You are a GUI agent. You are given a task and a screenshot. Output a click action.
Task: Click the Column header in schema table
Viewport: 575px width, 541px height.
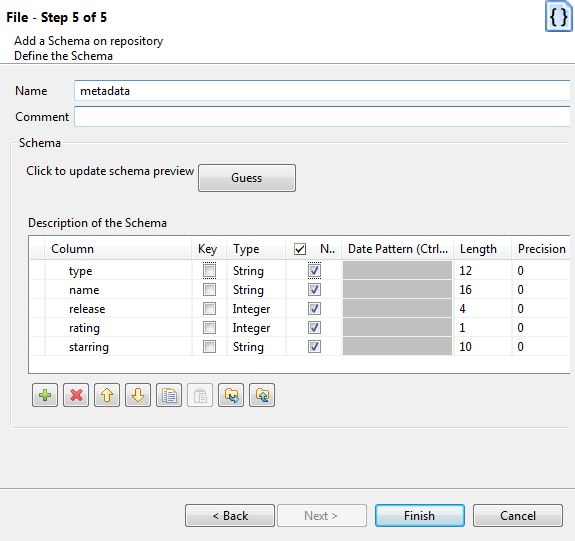[x=118, y=249]
